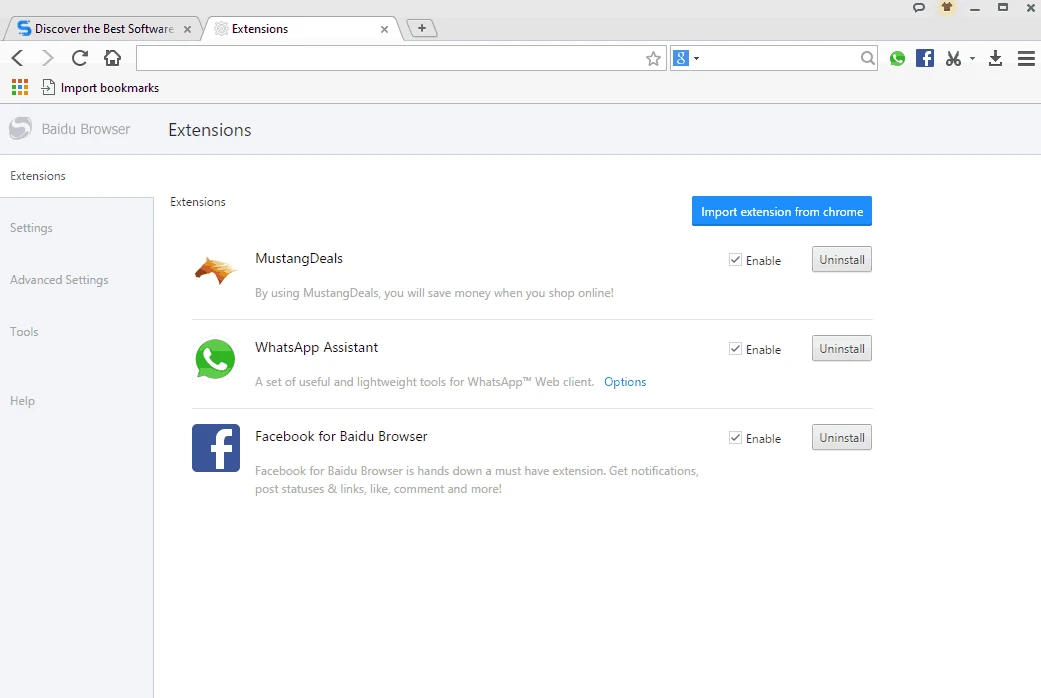Select the scissors screenshot tool
1041x698 pixels.
953,58
